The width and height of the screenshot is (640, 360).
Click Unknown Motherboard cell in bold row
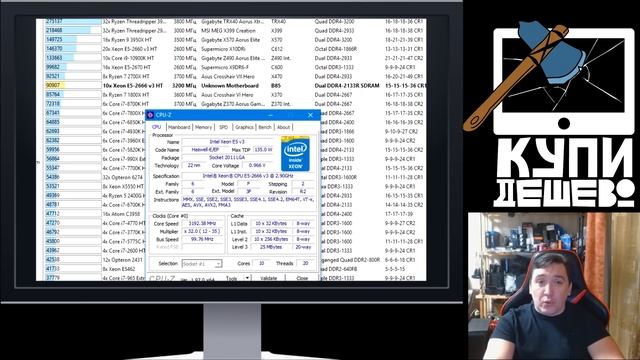230,86
